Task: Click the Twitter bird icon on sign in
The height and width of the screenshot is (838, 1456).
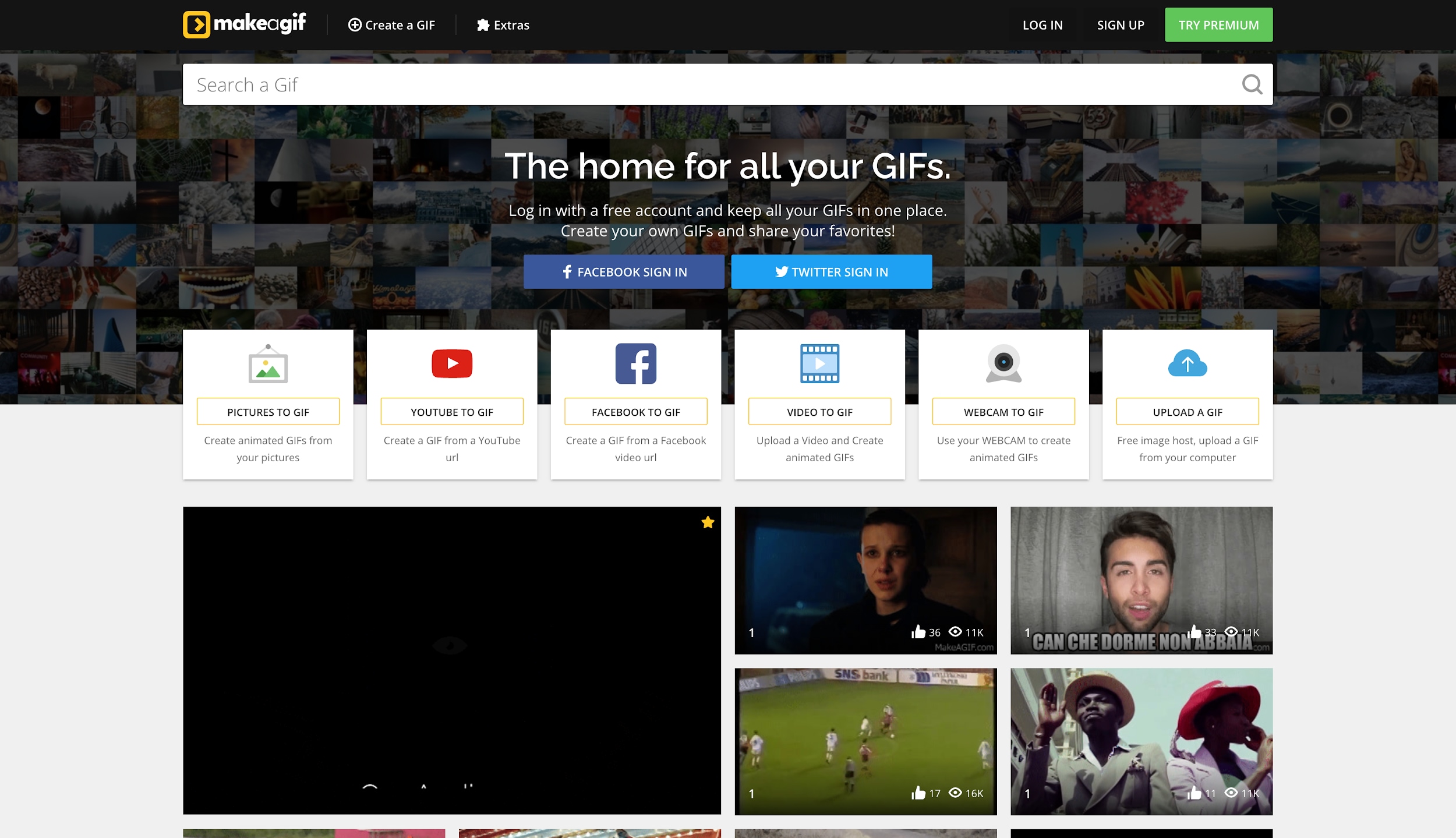Action: (782, 271)
